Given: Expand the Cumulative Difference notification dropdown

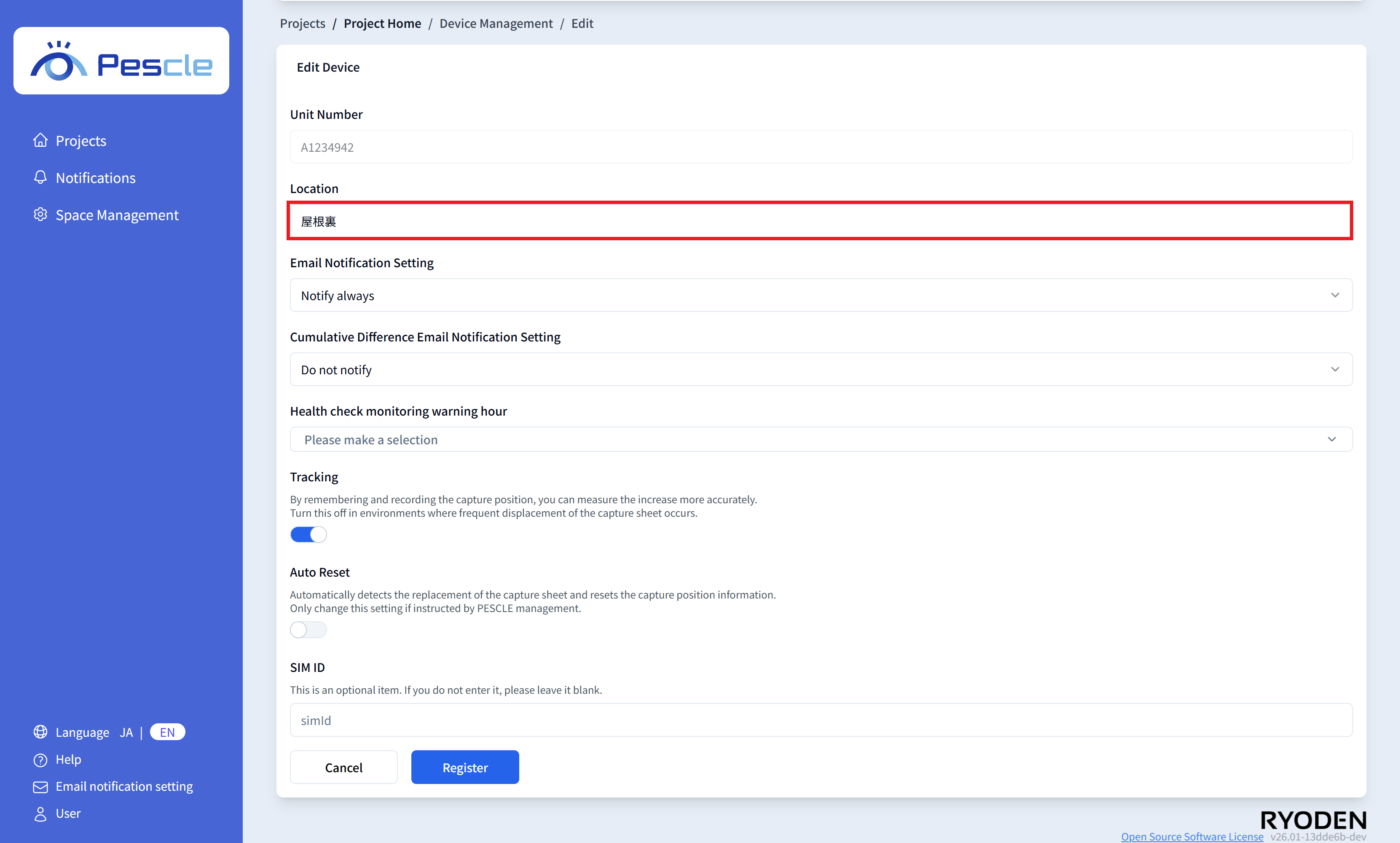Looking at the screenshot, I should [821, 370].
